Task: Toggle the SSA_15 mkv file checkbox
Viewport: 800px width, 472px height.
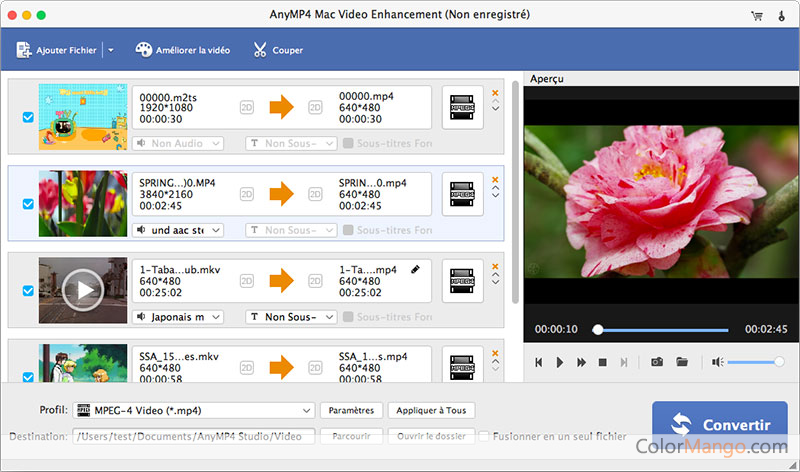Action: pyautogui.click(x=28, y=377)
